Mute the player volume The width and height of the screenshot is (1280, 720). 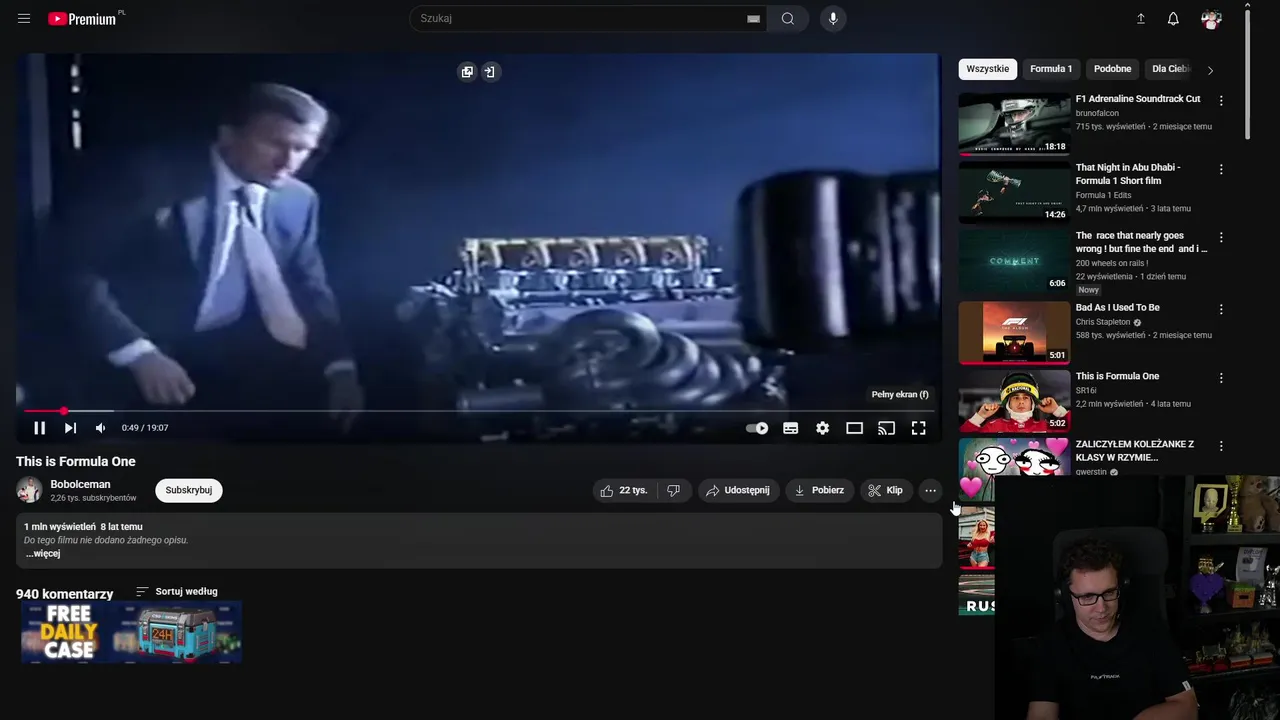click(100, 428)
